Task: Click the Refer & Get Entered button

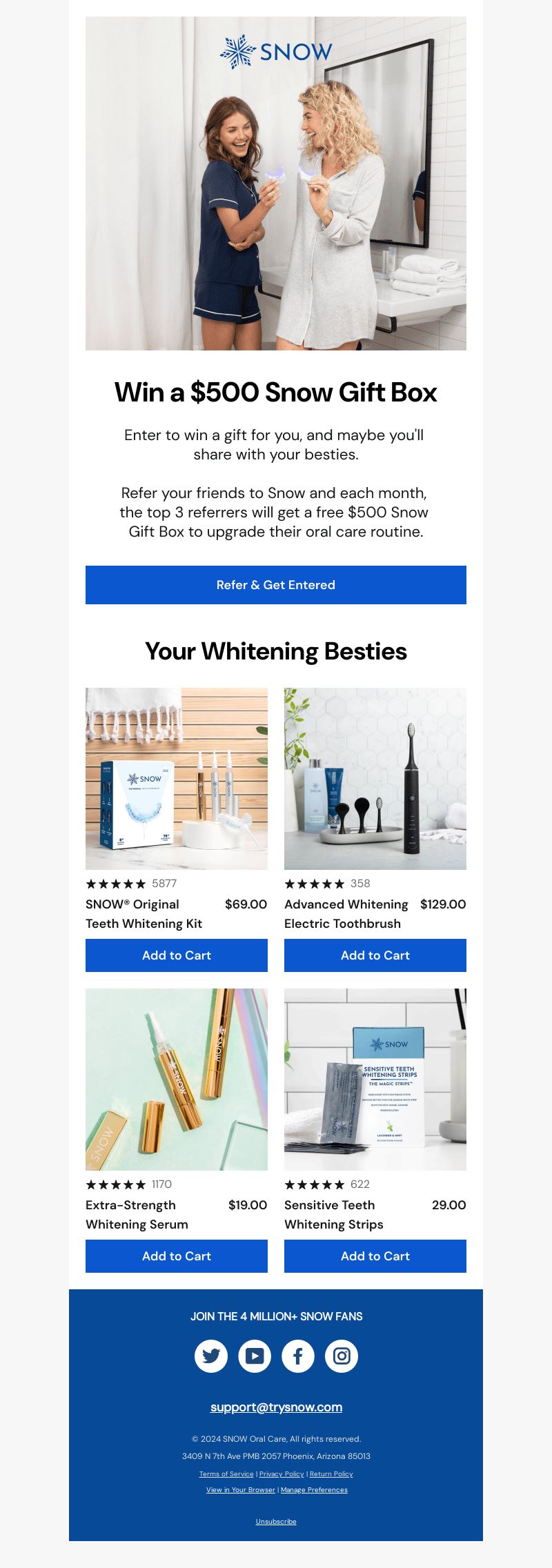Action: [x=276, y=585]
